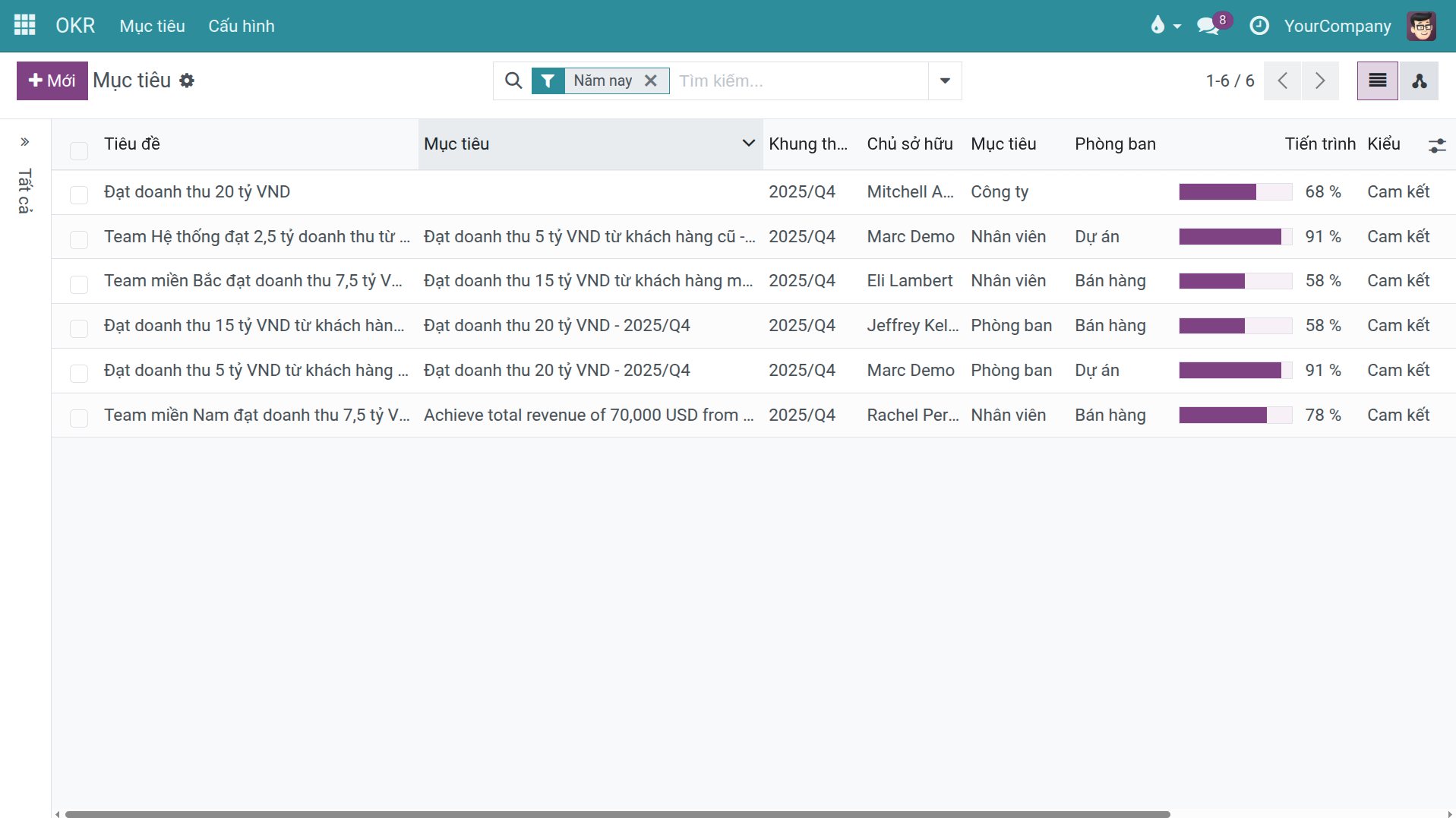This screenshot has width=1456, height=818.
Task: Click the settings gear next to Mục tiêu
Action: 187,81
